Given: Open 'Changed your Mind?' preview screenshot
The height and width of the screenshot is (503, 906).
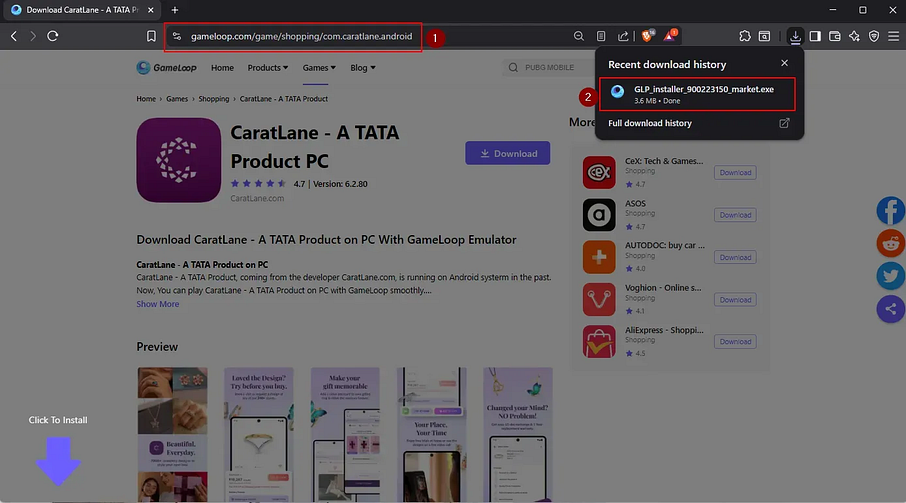Looking at the screenshot, I should click(518, 434).
